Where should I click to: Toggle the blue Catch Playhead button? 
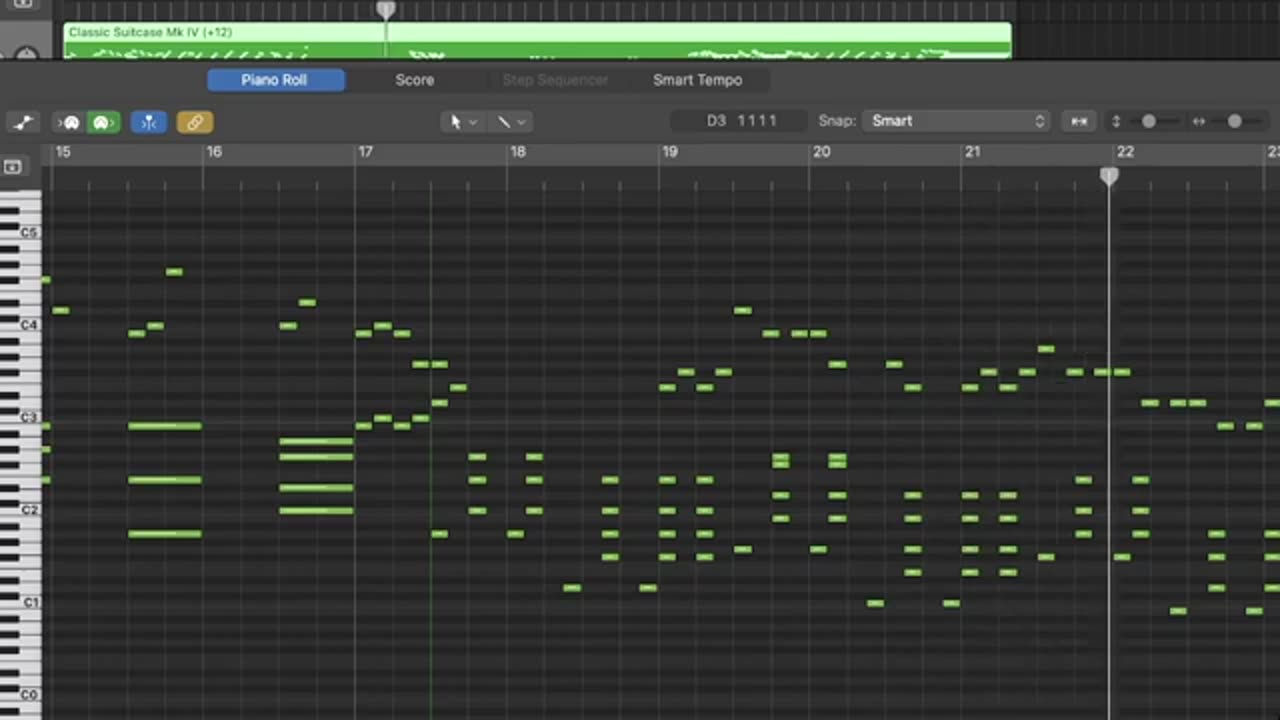click(x=148, y=122)
